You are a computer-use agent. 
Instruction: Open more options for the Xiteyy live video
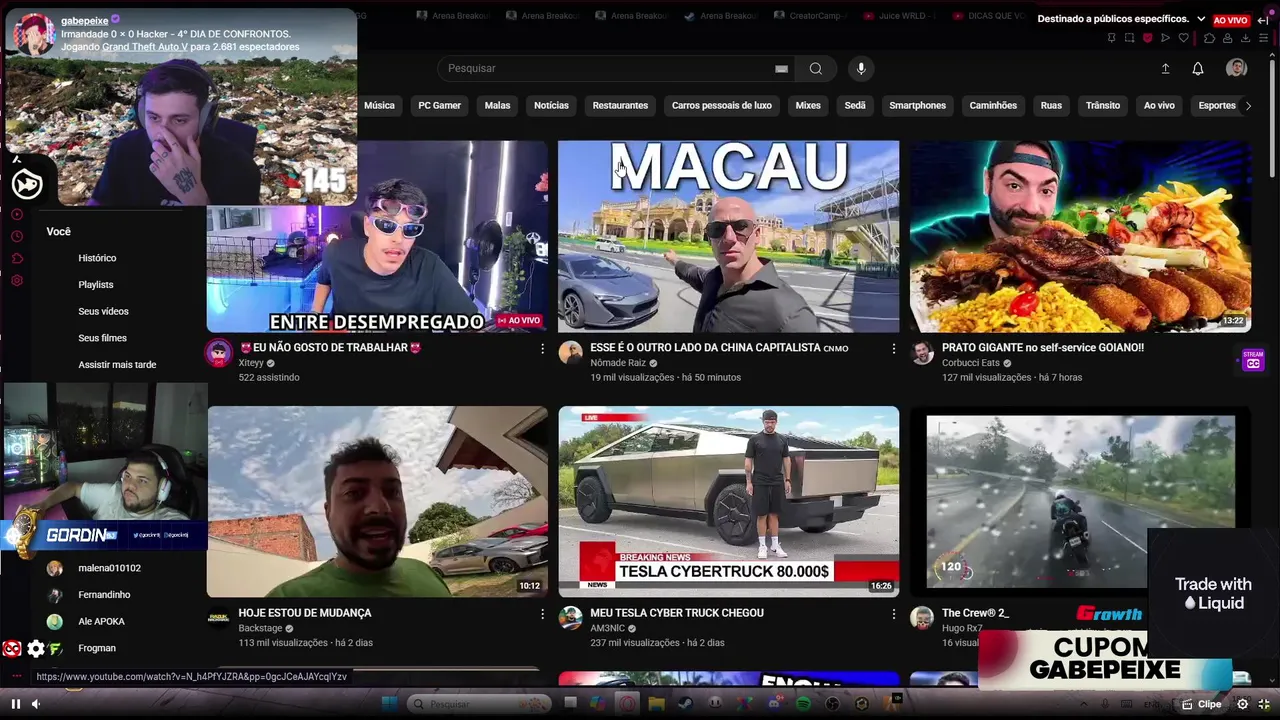click(542, 348)
